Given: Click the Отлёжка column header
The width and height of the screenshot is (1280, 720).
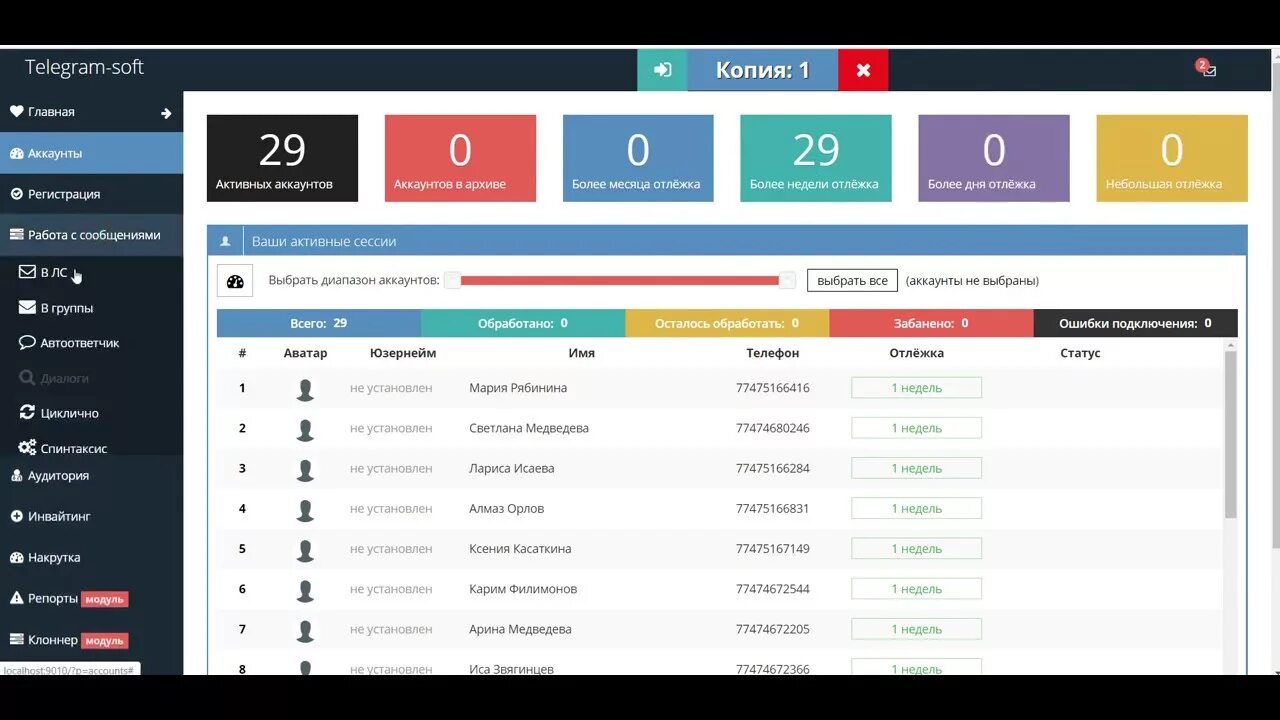Looking at the screenshot, I should point(916,353).
